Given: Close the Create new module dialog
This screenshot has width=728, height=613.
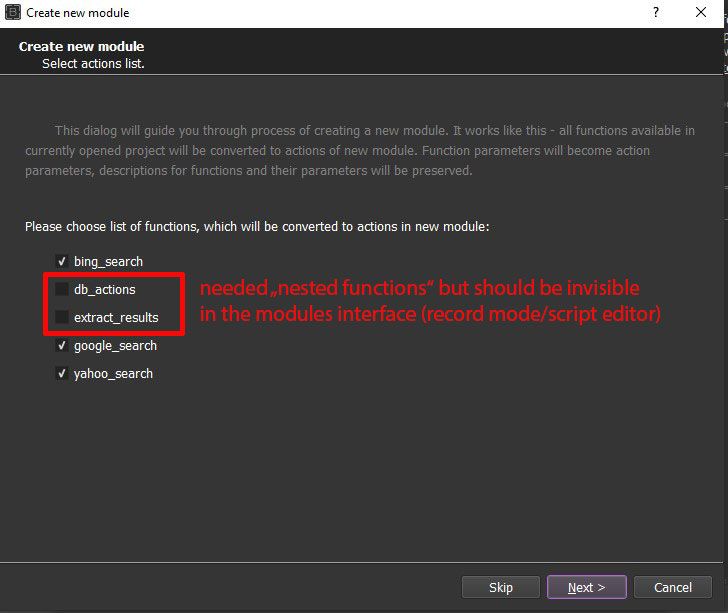Looking at the screenshot, I should point(702,13).
